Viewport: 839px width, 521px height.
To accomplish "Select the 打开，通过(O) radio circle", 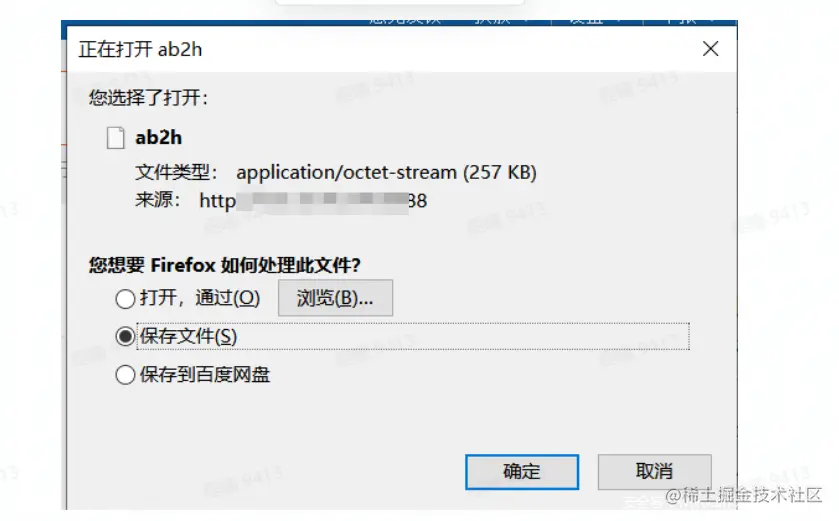I will [x=125, y=298].
